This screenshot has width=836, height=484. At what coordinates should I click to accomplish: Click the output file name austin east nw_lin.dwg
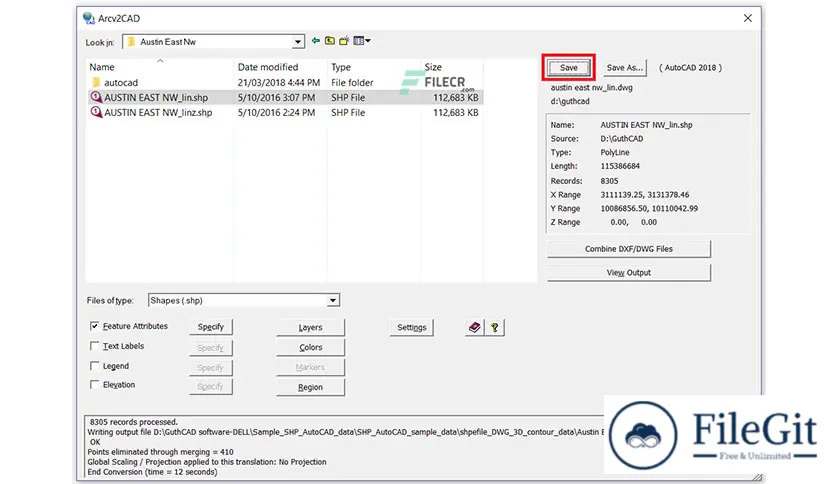(591, 87)
